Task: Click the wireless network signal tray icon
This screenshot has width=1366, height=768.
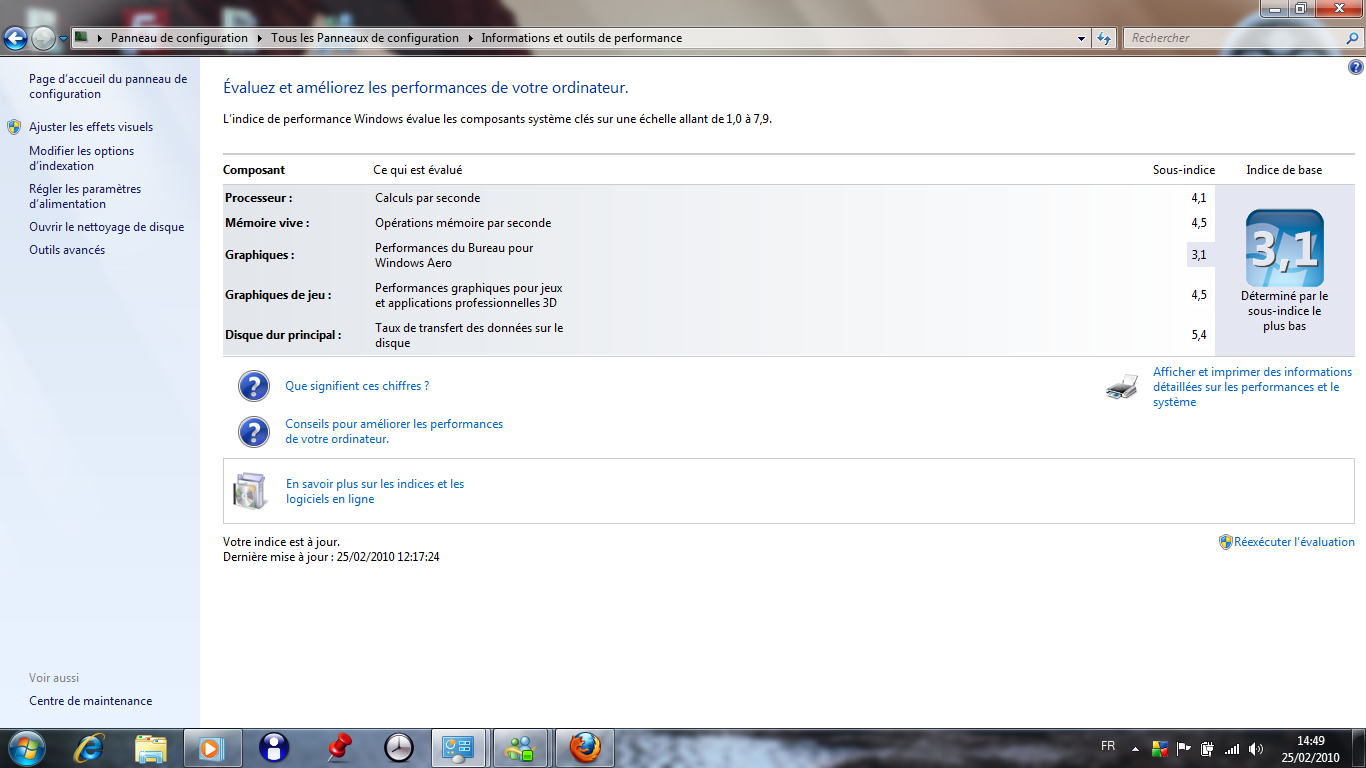Action: pyautogui.click(x=1232, y=749)
